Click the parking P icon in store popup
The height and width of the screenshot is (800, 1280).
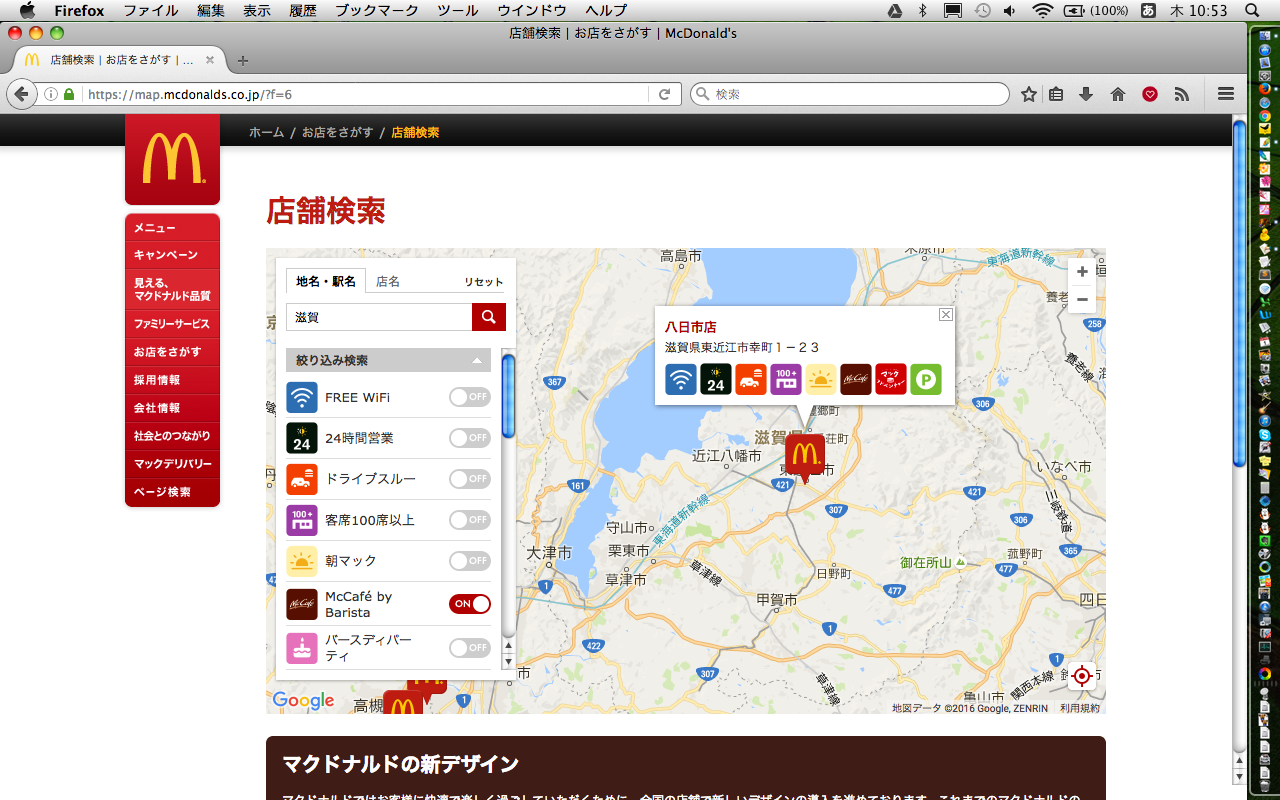(x=926, y=379)
